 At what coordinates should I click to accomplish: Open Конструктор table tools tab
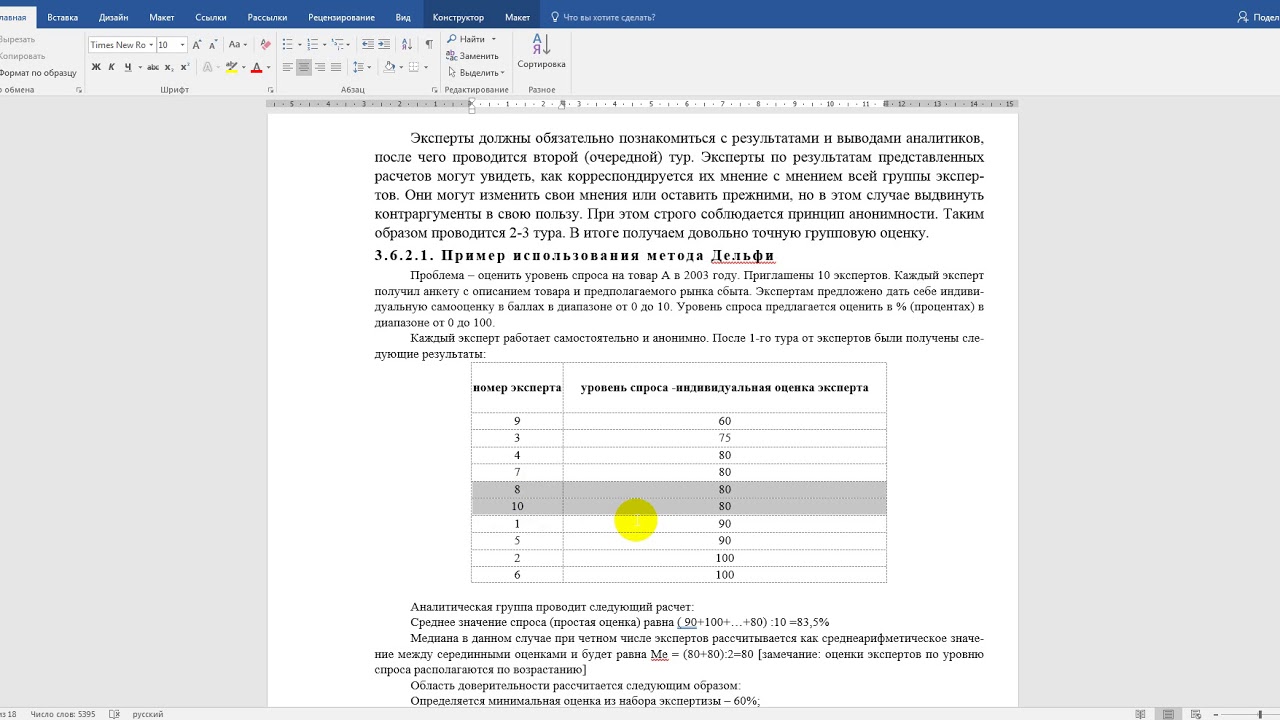(458, 17)
